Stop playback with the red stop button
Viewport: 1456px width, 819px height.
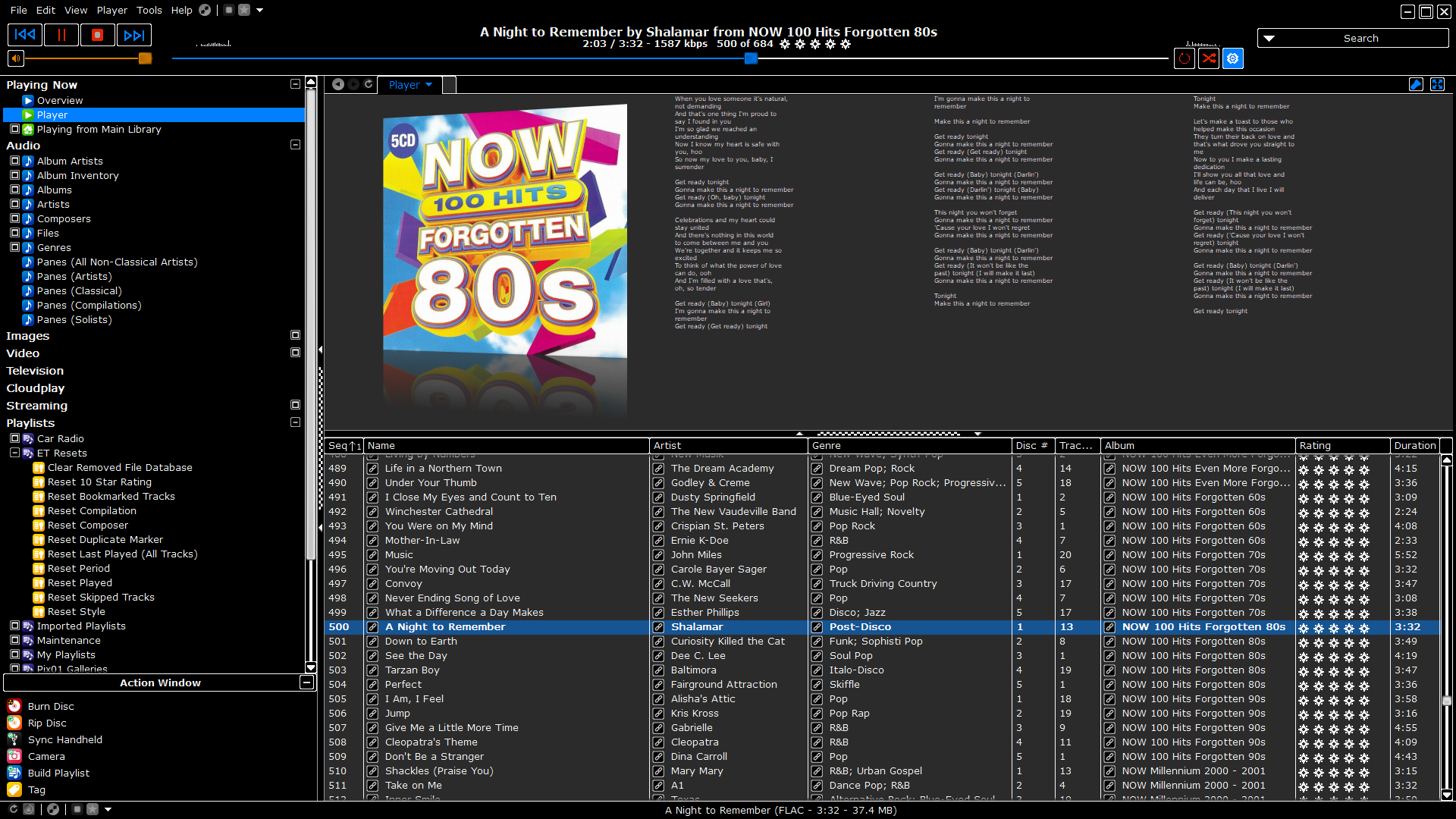pyautogui.click(x=98, y=35)
